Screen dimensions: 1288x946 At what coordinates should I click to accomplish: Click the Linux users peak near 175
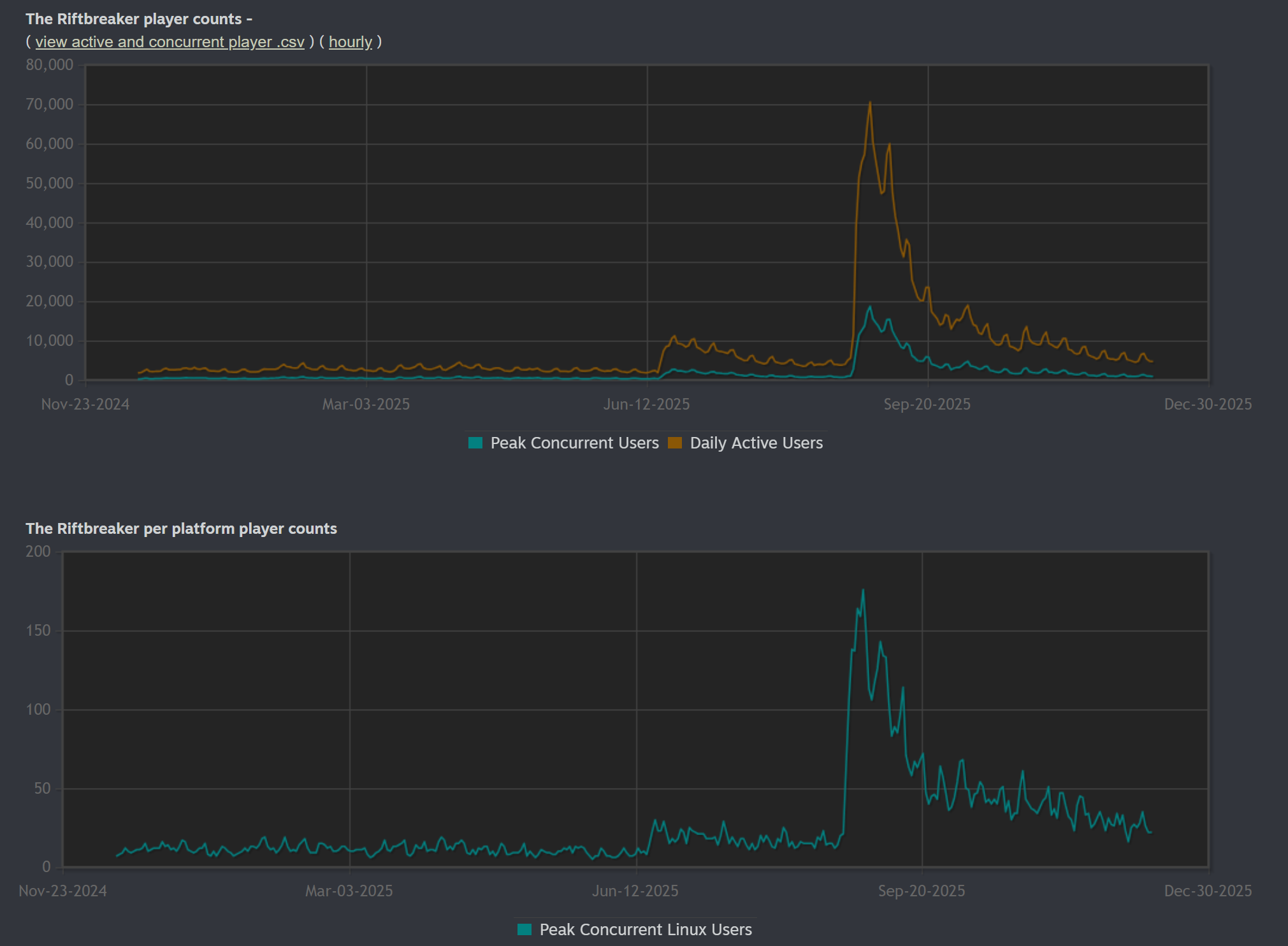coord(863,591)
